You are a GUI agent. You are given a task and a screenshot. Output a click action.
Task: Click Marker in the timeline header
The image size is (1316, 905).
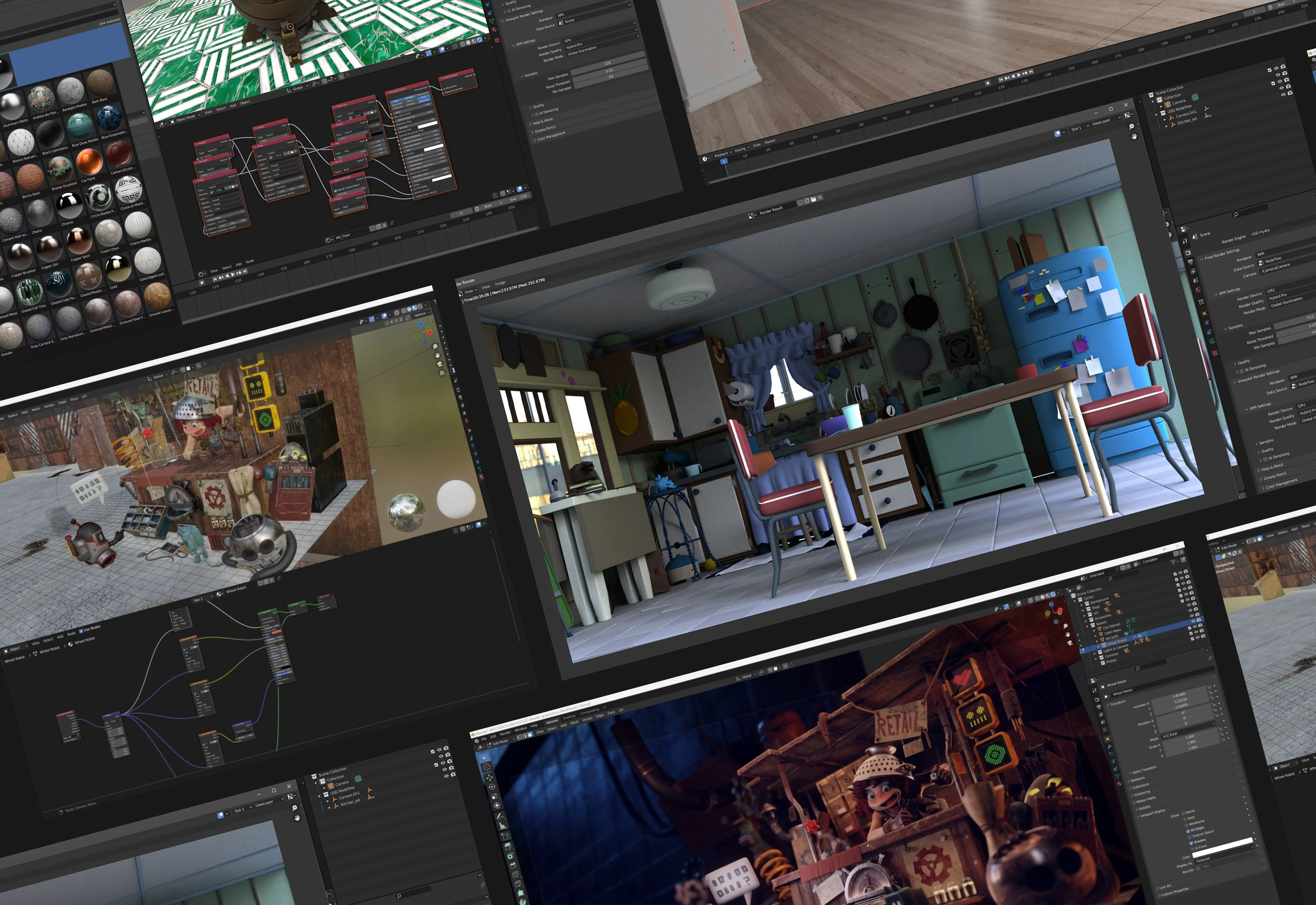770,141
